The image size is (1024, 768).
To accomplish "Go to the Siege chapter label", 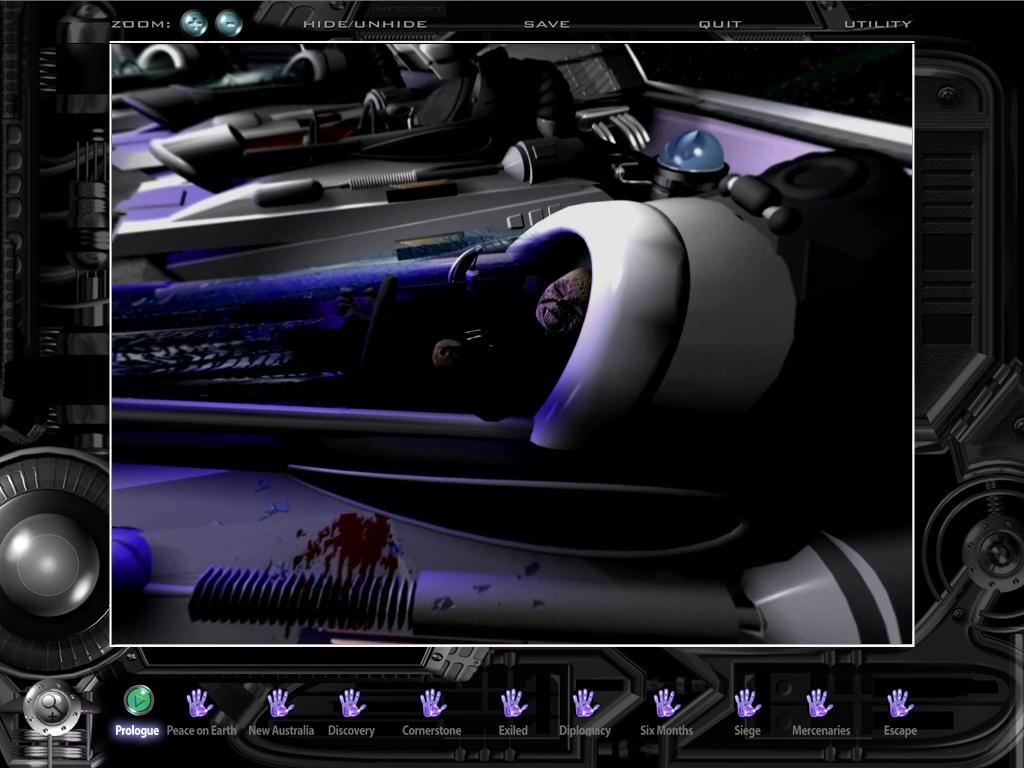I will pyautogui.click(x=747, y=731).
